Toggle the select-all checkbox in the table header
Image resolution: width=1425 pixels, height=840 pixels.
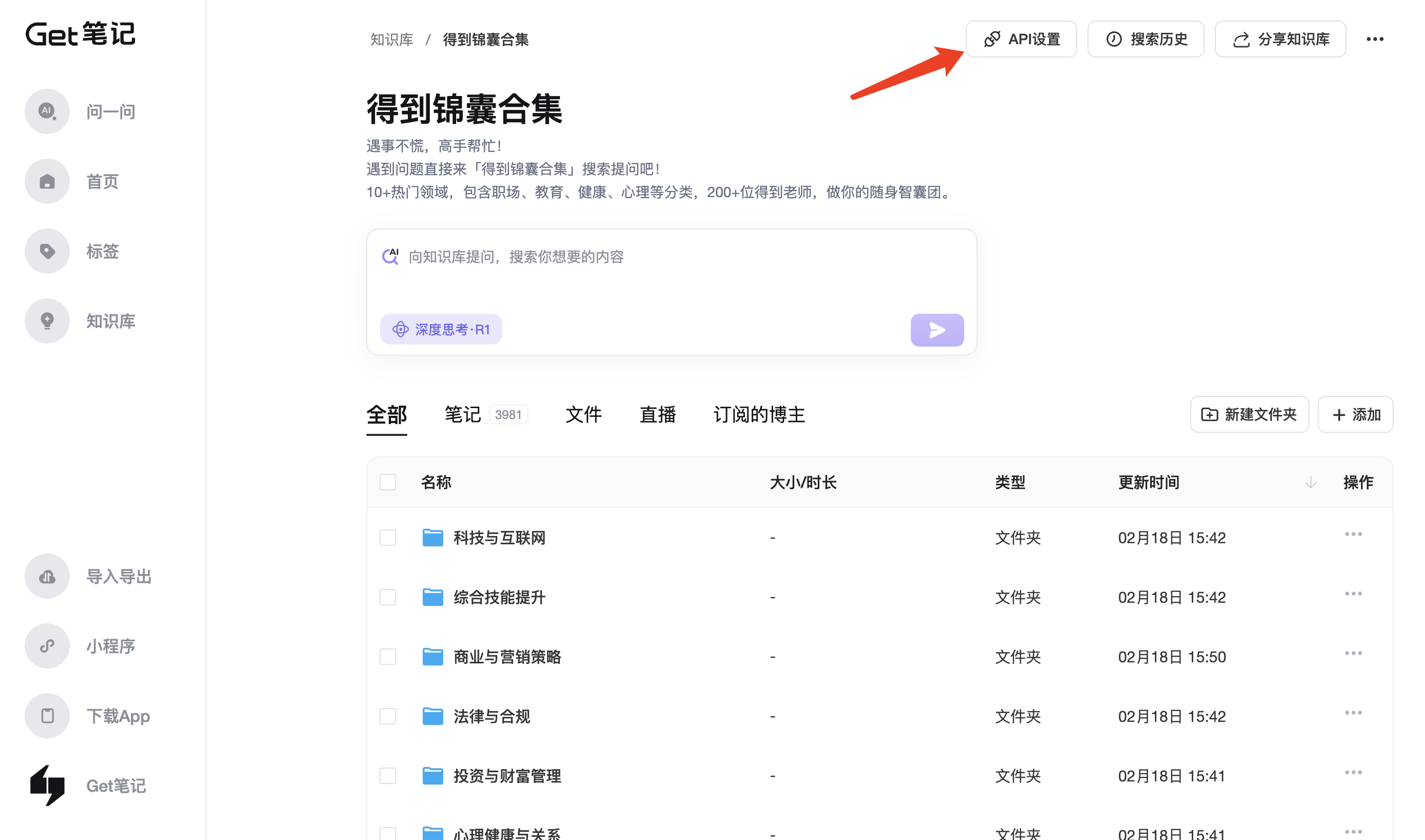pyautogui.click(x=388, y=482)
